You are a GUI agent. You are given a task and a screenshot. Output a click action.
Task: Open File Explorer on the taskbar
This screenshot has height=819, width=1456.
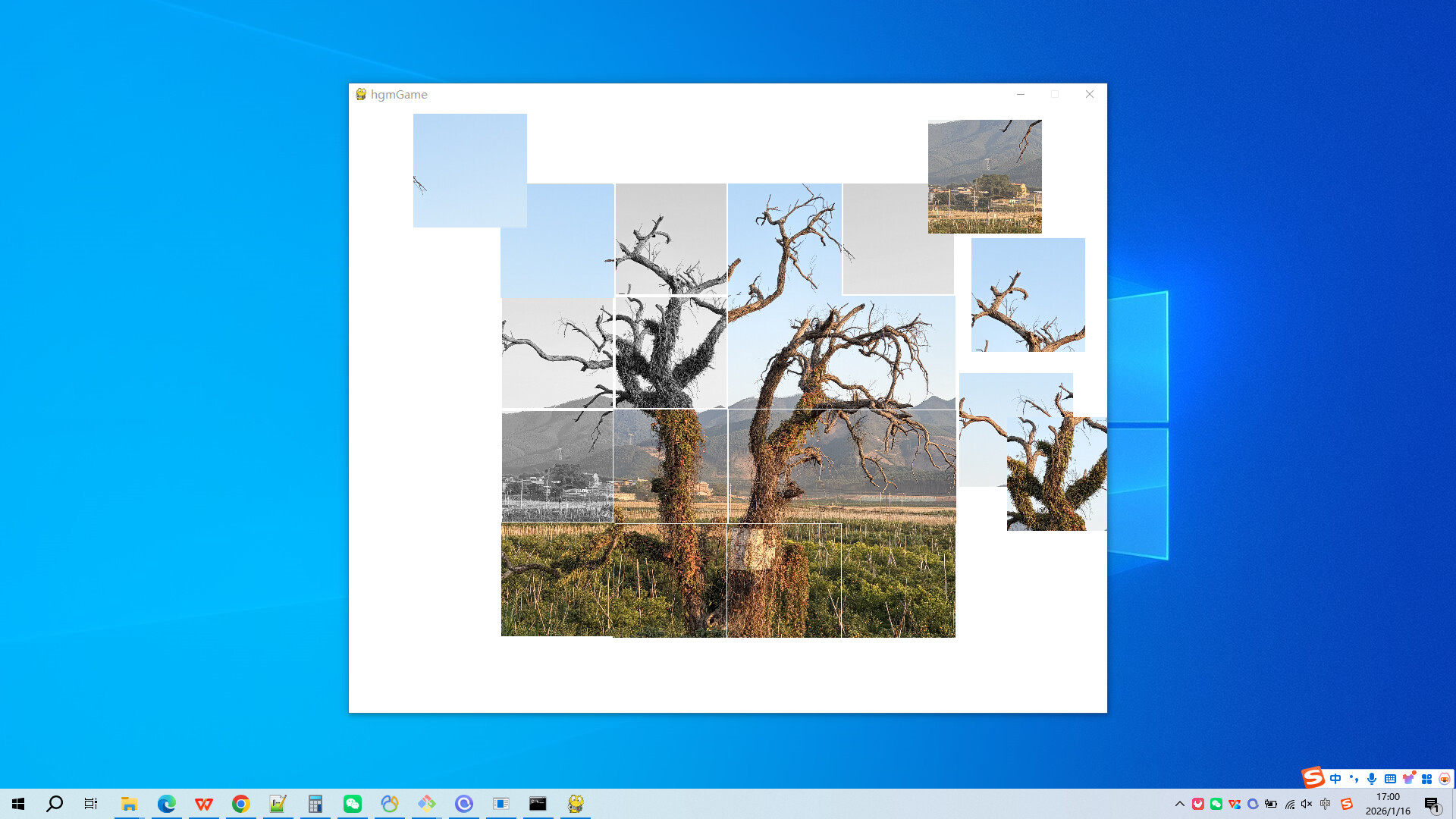coord(129,805)
